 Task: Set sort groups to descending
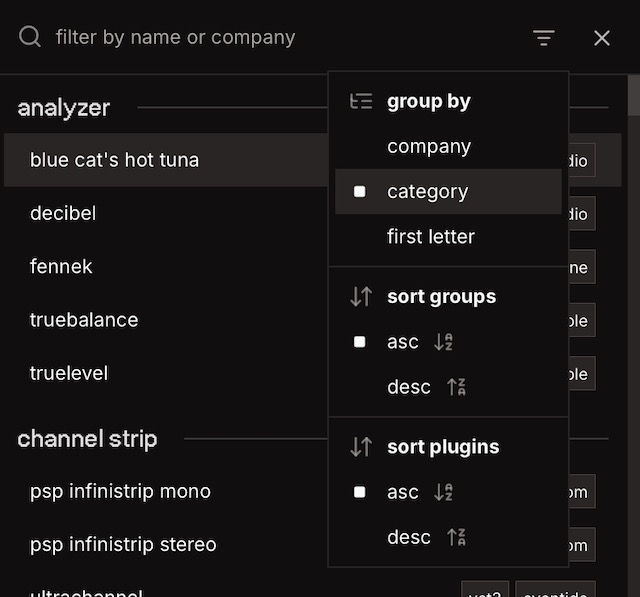click(409, 387)
